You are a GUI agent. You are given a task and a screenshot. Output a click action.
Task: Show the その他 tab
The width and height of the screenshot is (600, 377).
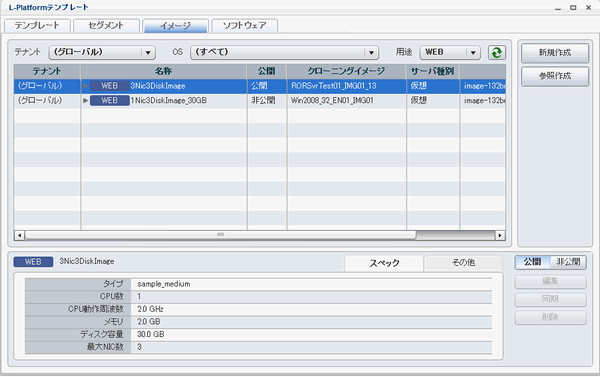(463, 263)
